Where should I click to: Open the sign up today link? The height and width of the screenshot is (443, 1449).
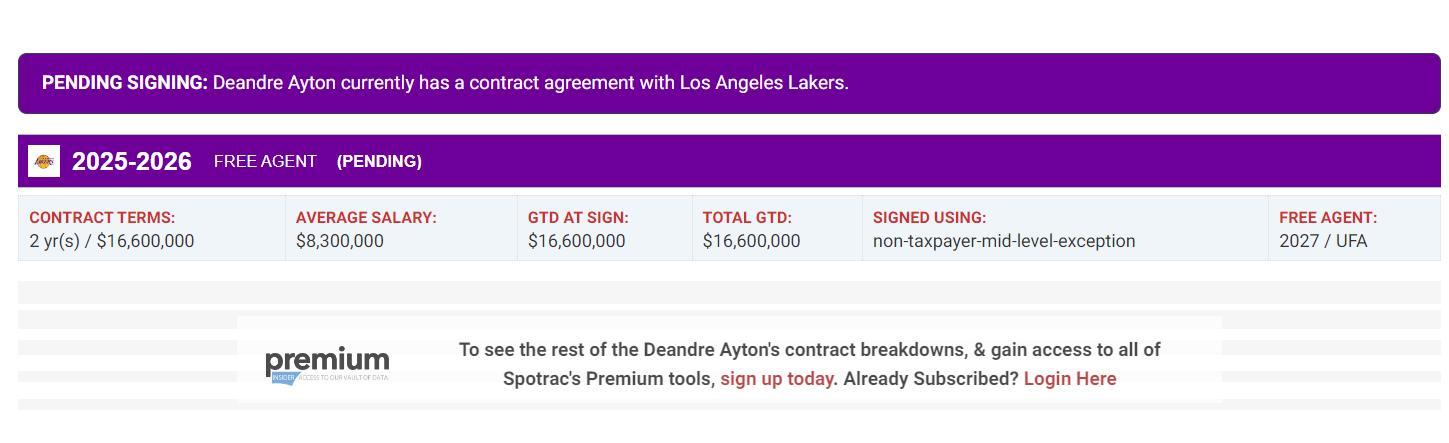pos(776,379)
